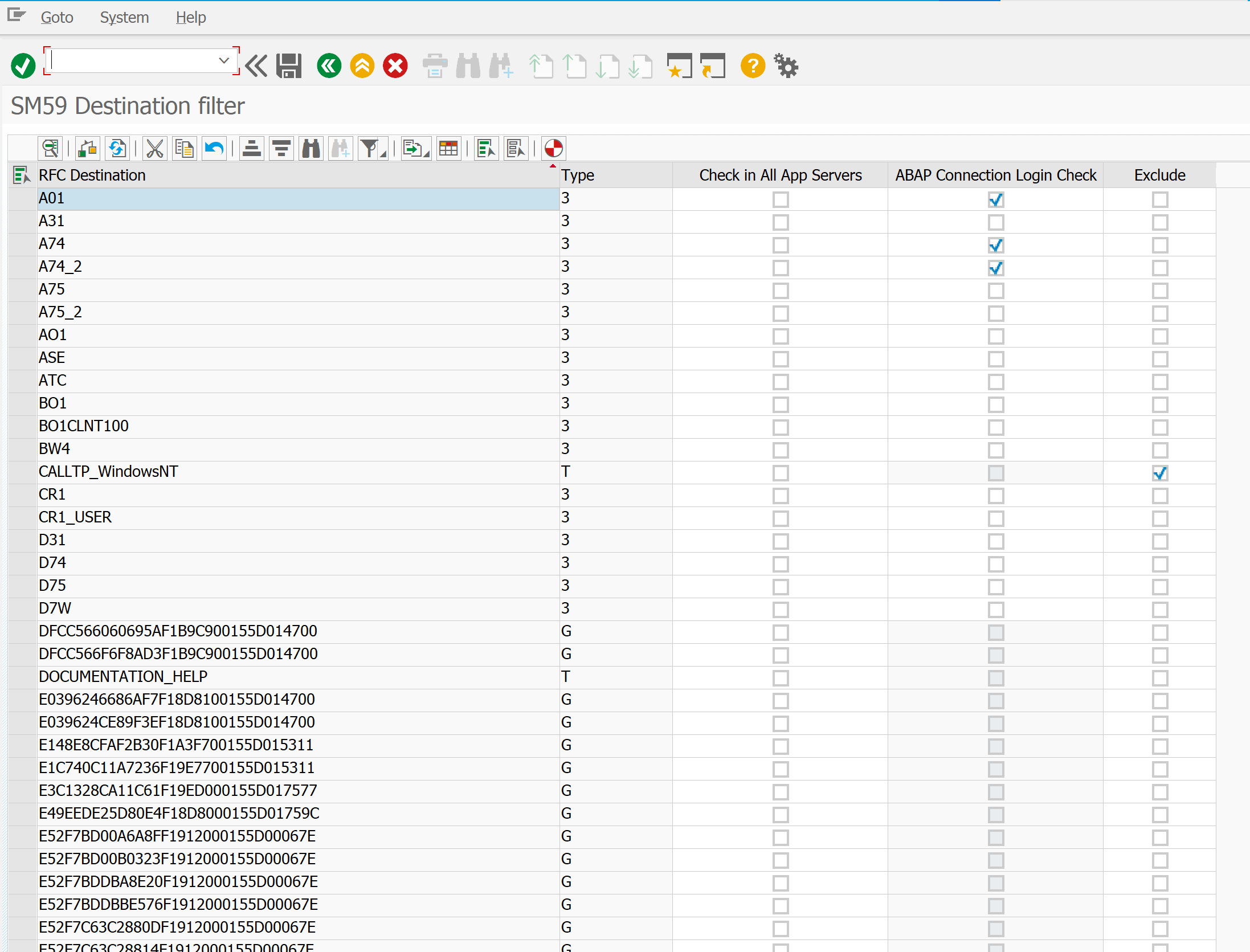Click the RFC Destination column header
The image size is (1250, 952).
click(92, 175)
